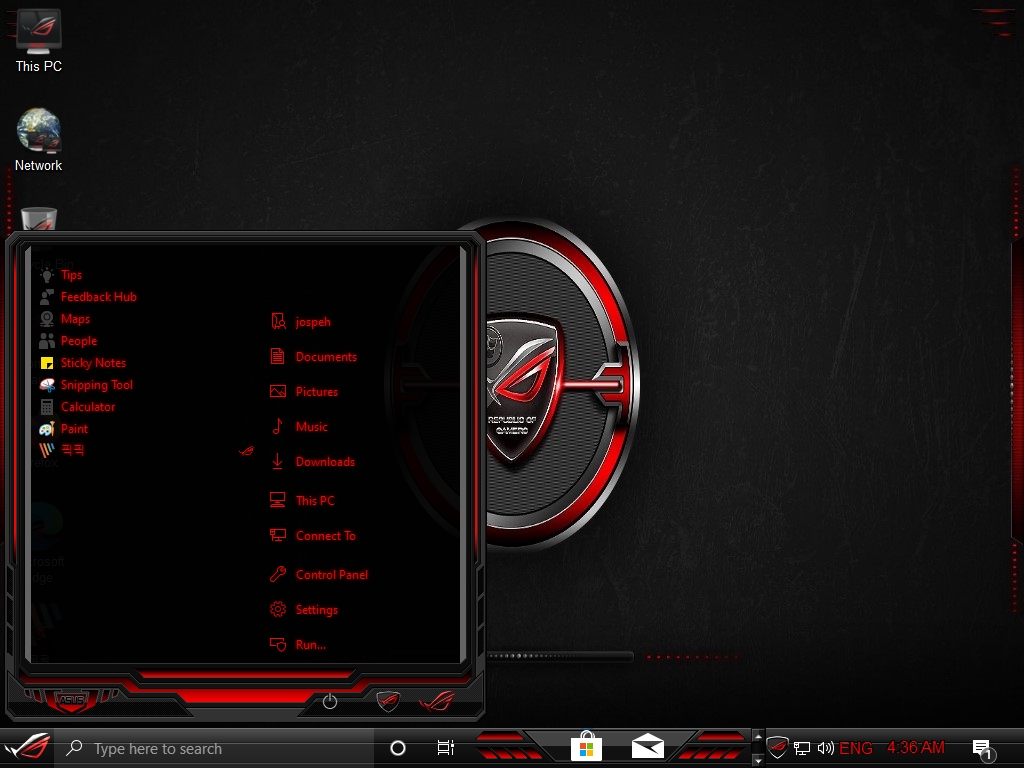The width and height of the screenshot is (1024, 768).
Task: Open the People app entry
Action: [x=78, y=341]
